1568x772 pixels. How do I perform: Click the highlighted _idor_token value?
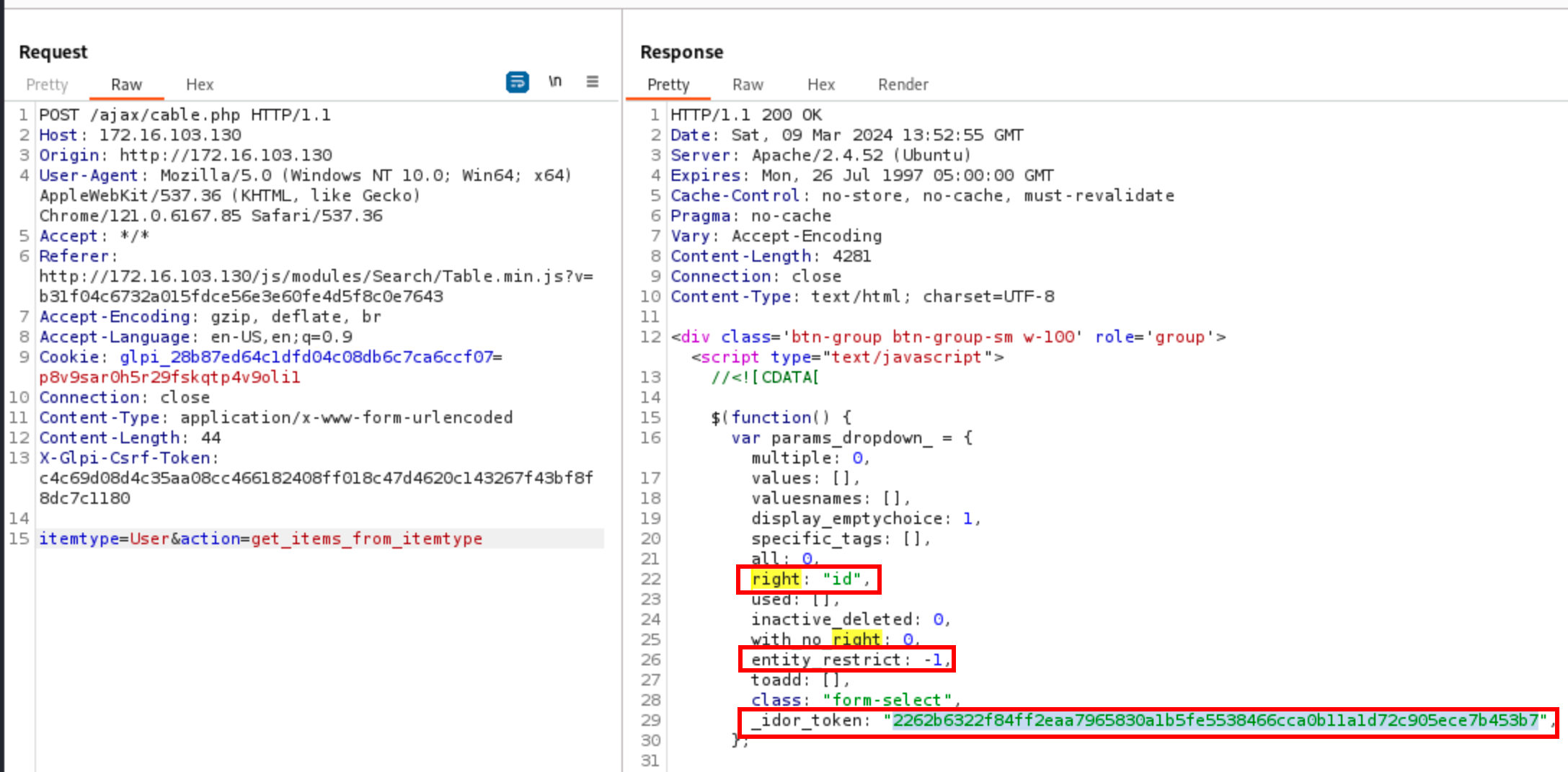1215,720
